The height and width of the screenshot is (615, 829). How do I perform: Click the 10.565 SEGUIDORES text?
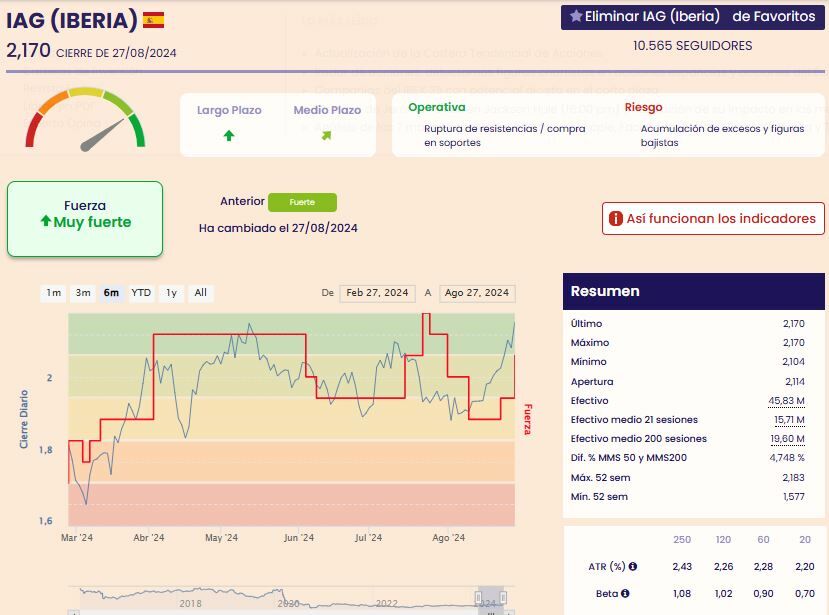[x=692, y=46]
